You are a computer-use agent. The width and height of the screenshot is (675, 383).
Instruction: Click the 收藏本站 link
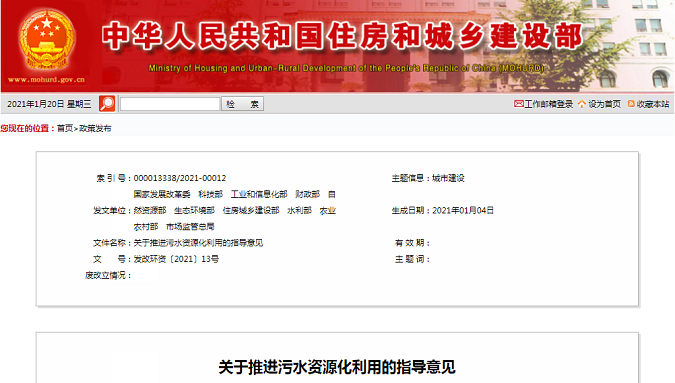point(653,104)
